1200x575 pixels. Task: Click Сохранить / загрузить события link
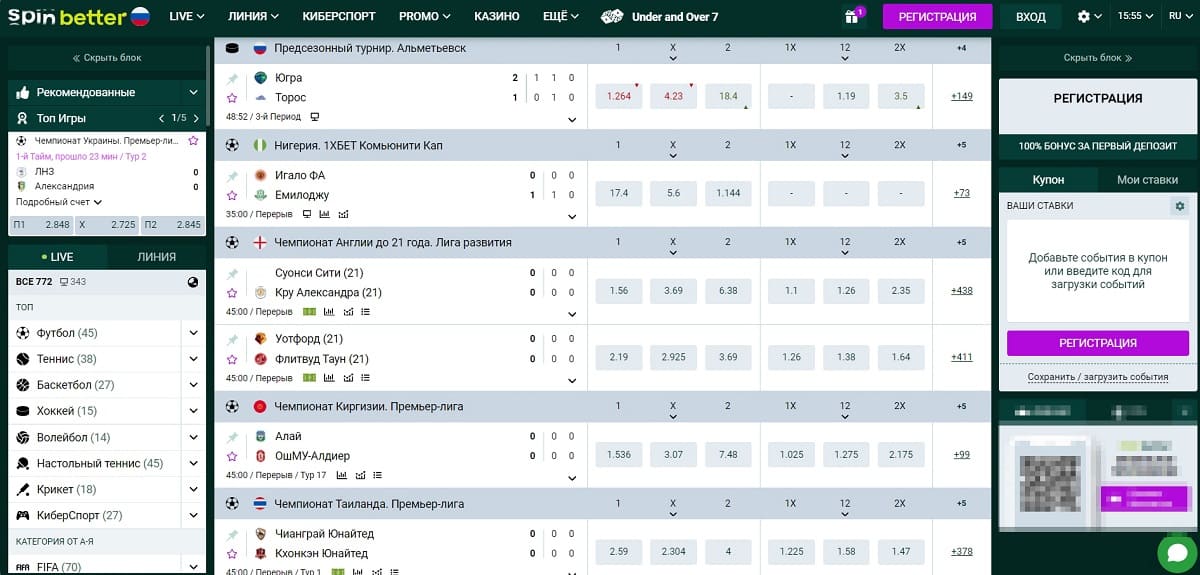tap(1098, 377)
